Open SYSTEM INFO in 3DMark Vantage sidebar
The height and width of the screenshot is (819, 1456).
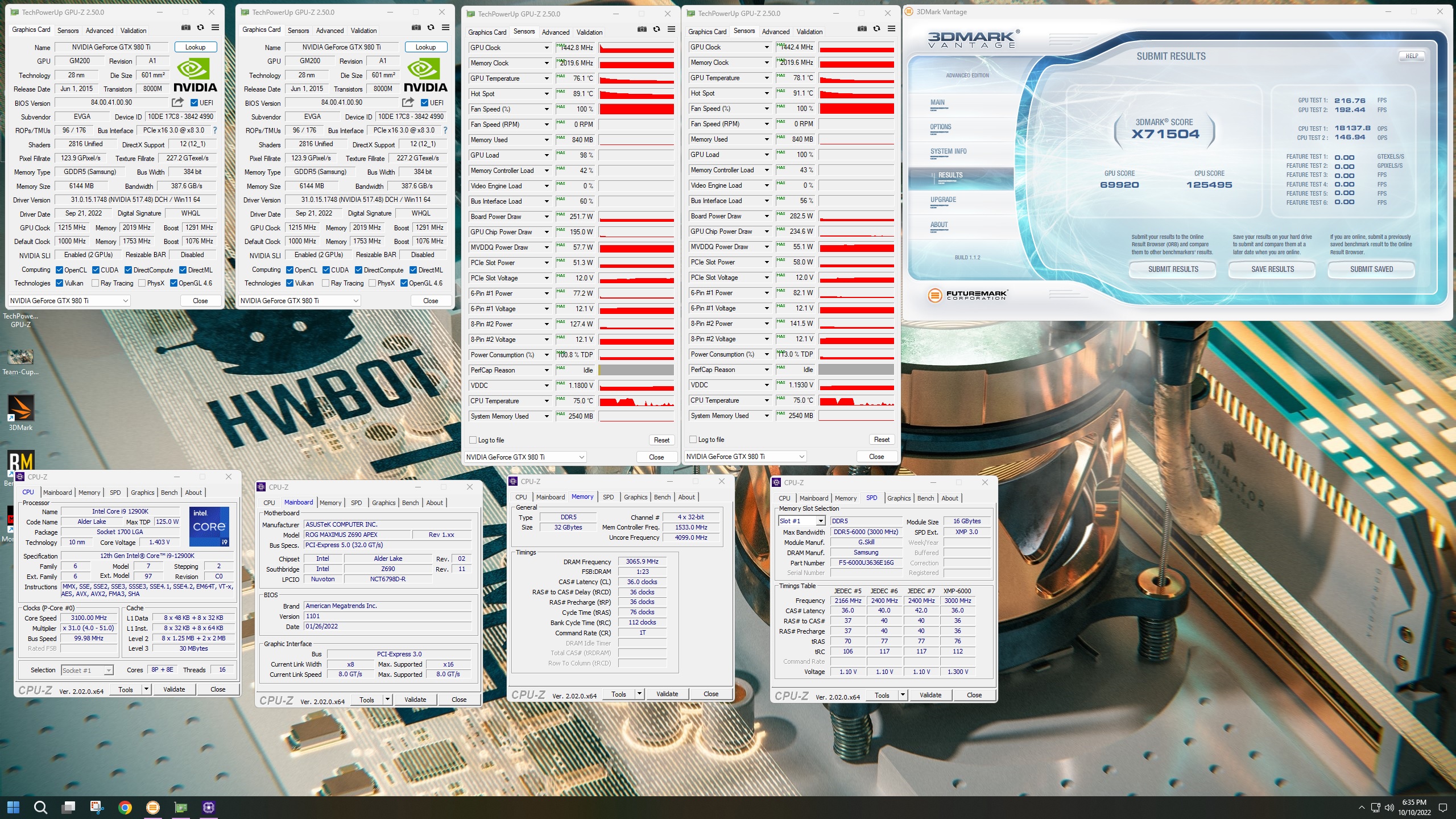[x=948, y=151]
